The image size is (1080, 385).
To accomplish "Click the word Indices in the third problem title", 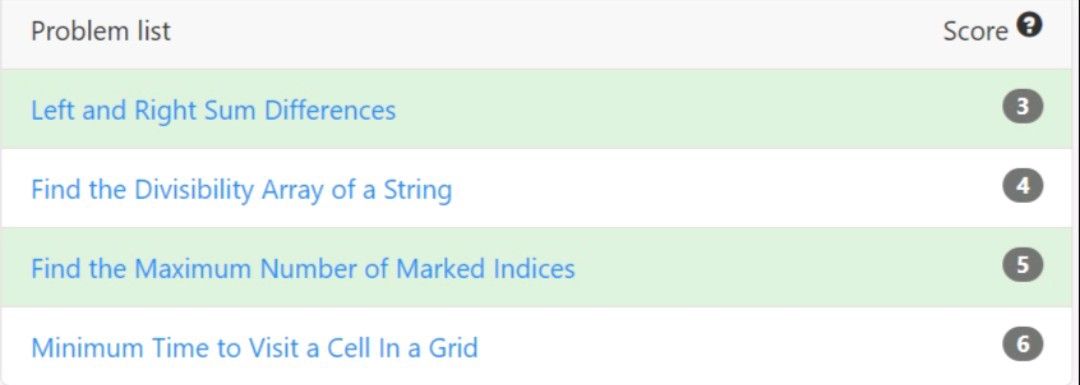I will coord(534,269).
